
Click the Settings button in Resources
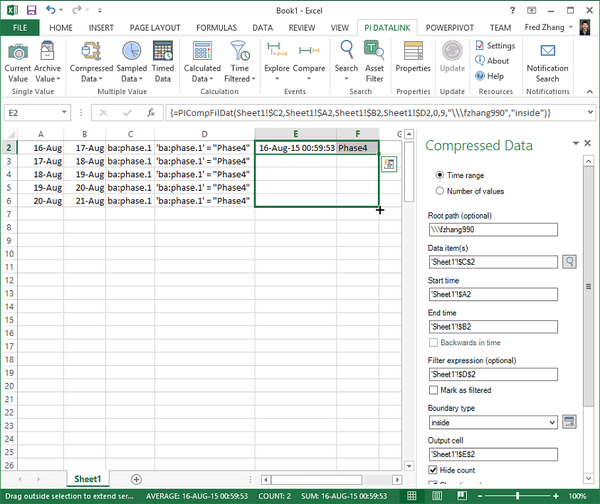494,46
